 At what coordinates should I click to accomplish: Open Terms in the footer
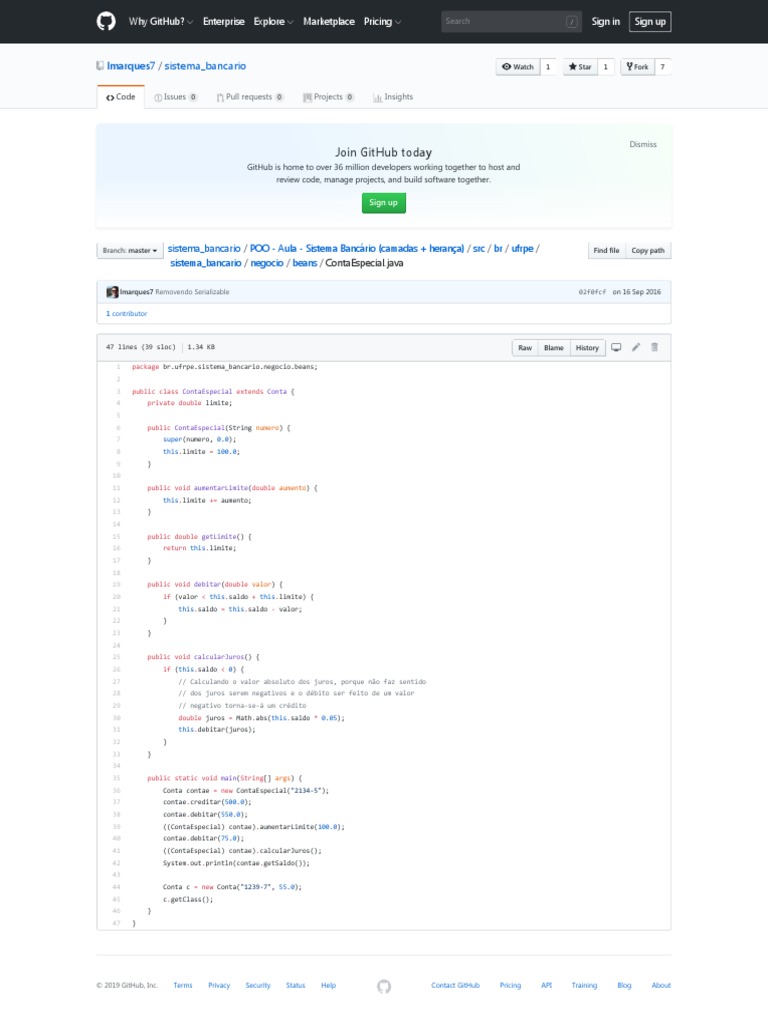click(183, 985)
